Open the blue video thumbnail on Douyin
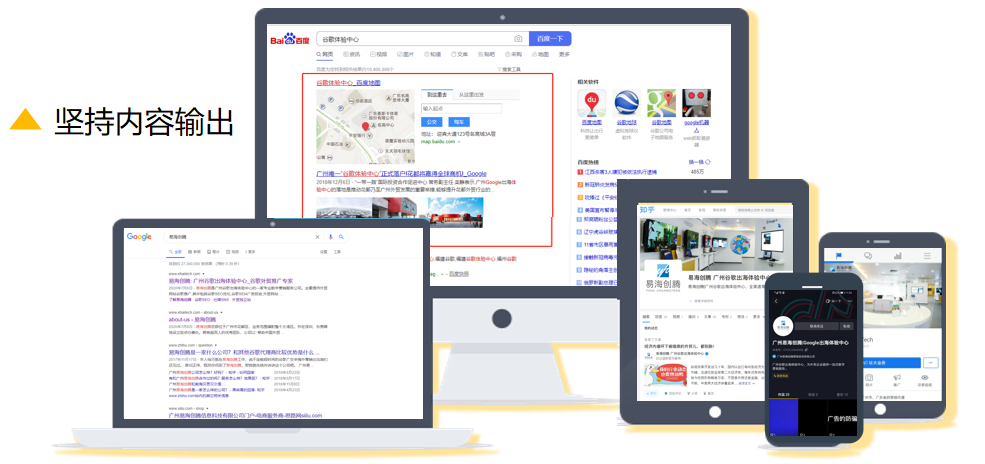This screenshot has height=464, width=985. (783, 419)
